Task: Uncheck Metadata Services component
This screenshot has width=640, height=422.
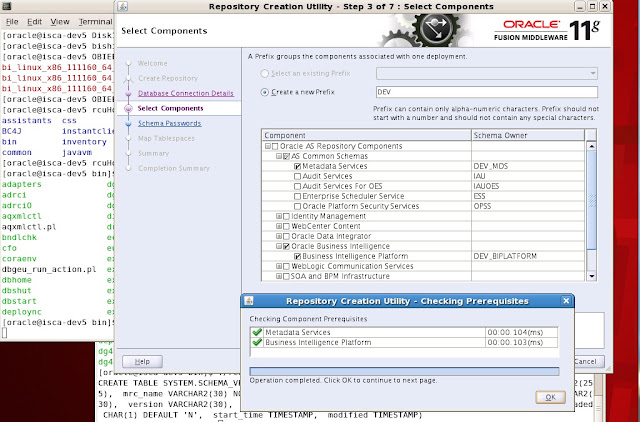Action: coord(297,166)
